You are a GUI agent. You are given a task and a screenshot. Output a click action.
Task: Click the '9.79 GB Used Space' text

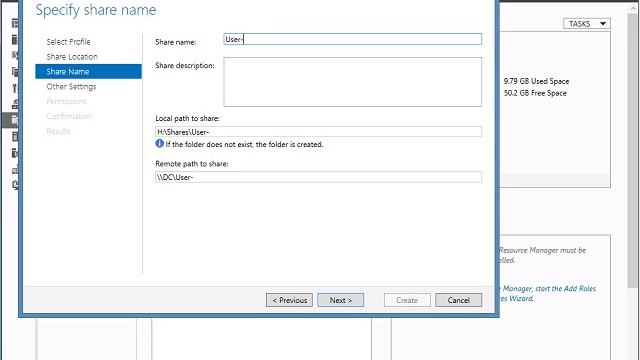(536, 81)
